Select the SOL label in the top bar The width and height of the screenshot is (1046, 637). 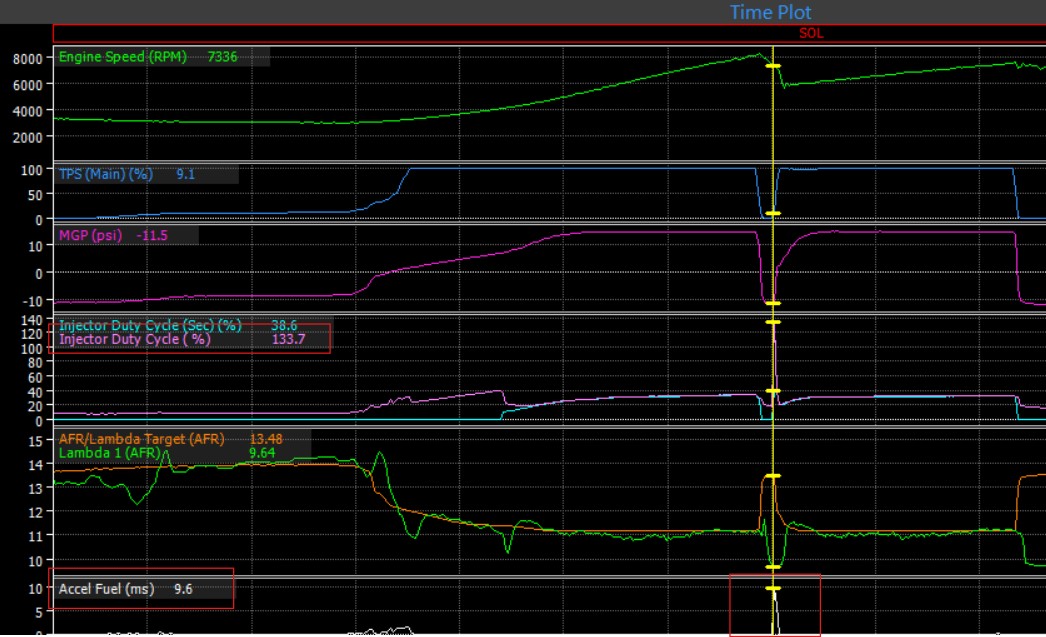pyautogui.click(x=811, y=33)
